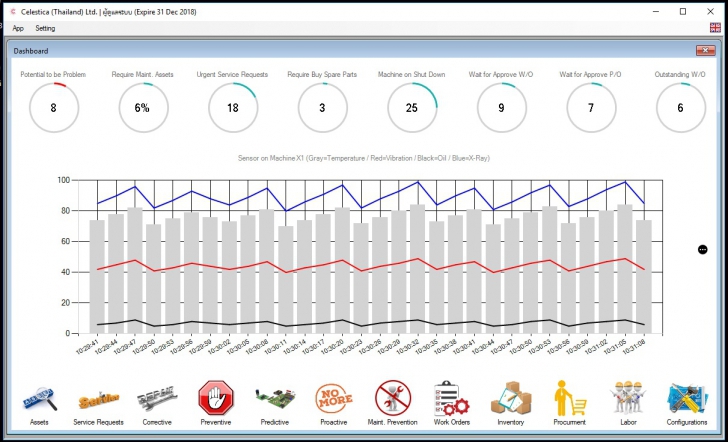Click the 'Sensor on Machine X1' chart title
This screenshot has width=728, height=442.
364,158
